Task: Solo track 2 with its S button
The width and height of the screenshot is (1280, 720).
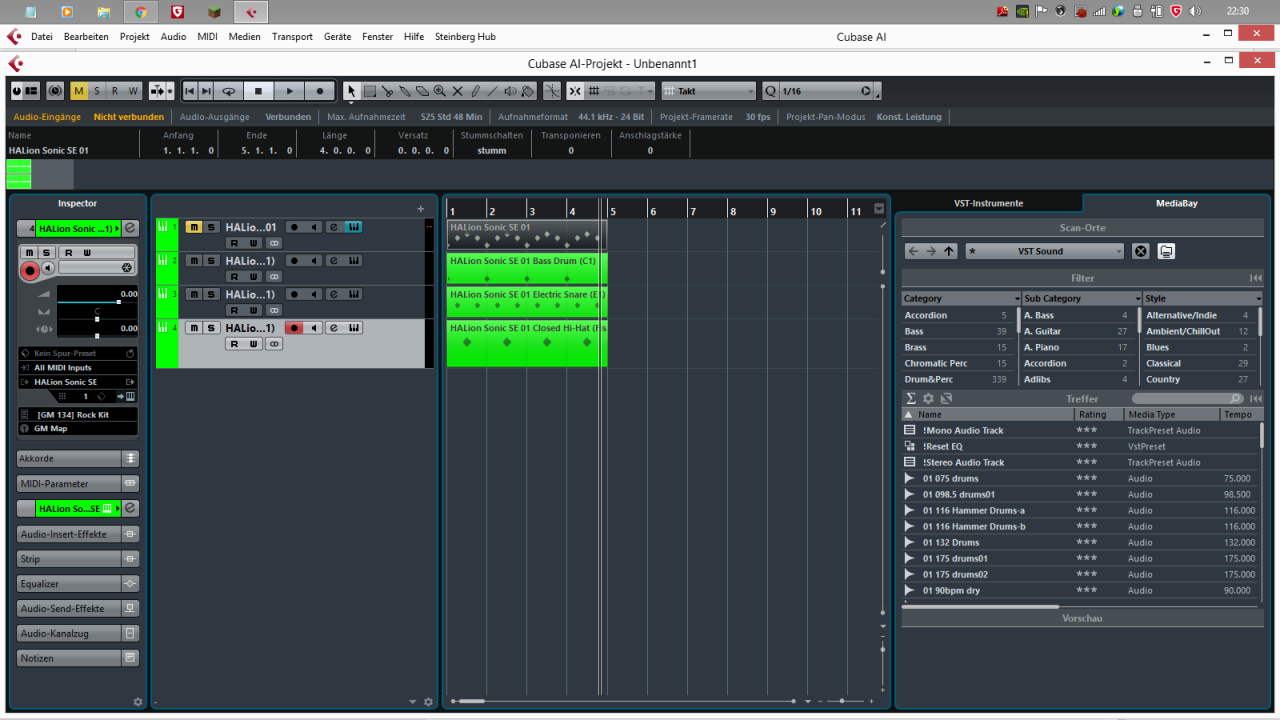Action: (211, 260)
